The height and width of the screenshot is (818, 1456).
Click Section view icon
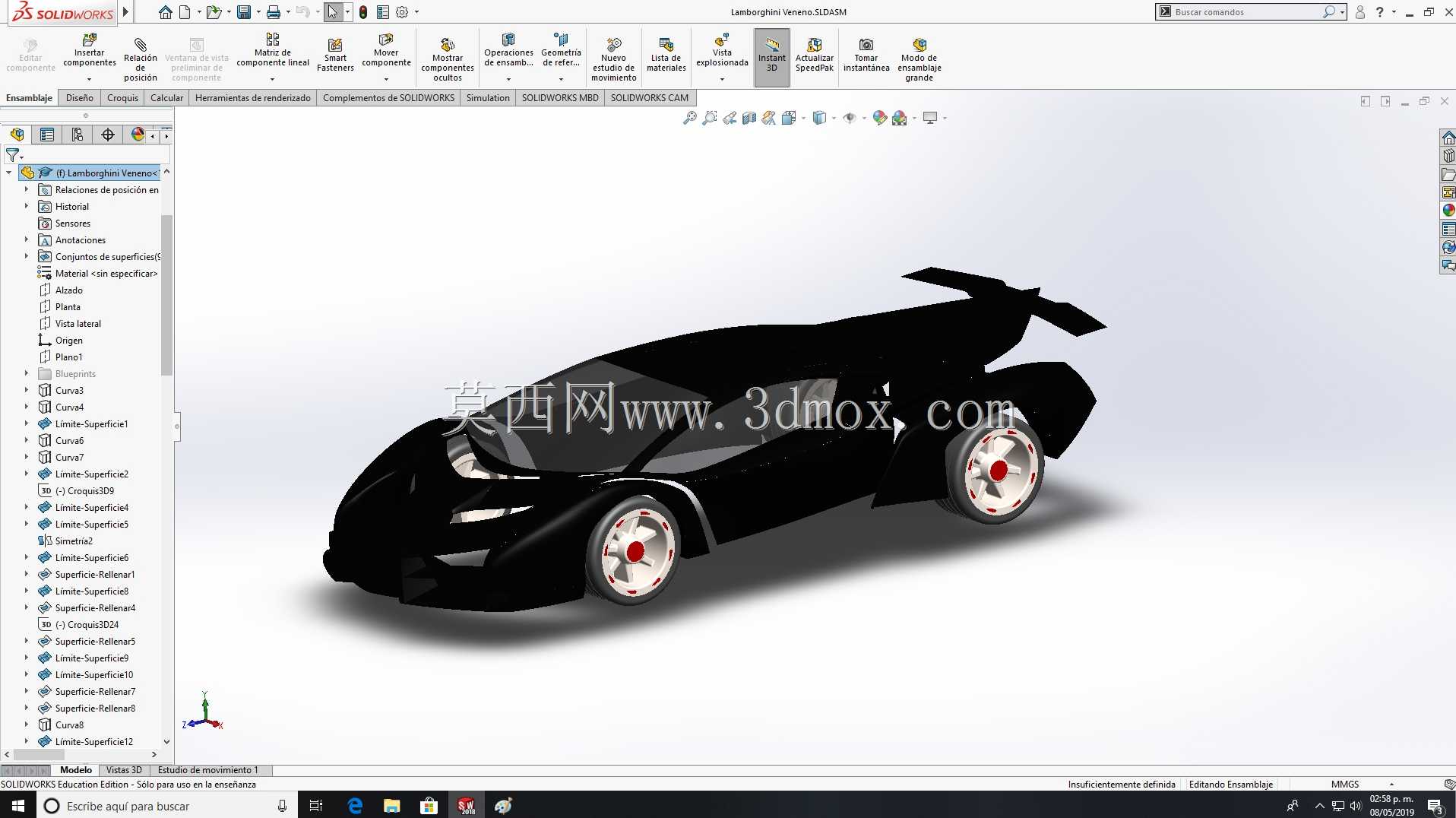point(749,118)
